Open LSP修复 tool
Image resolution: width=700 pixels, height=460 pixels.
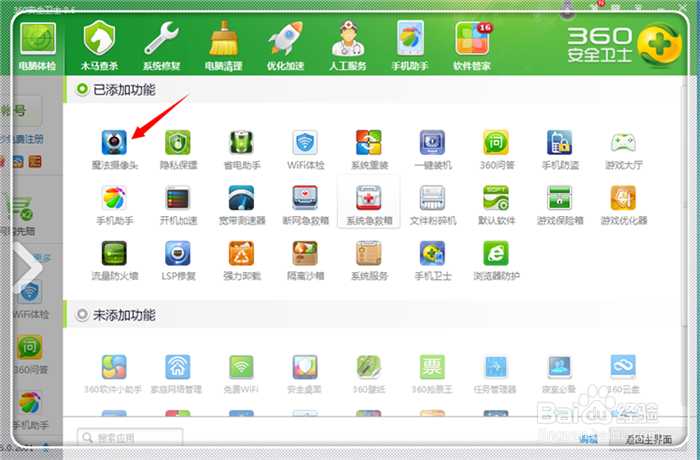tap(178, 260)
